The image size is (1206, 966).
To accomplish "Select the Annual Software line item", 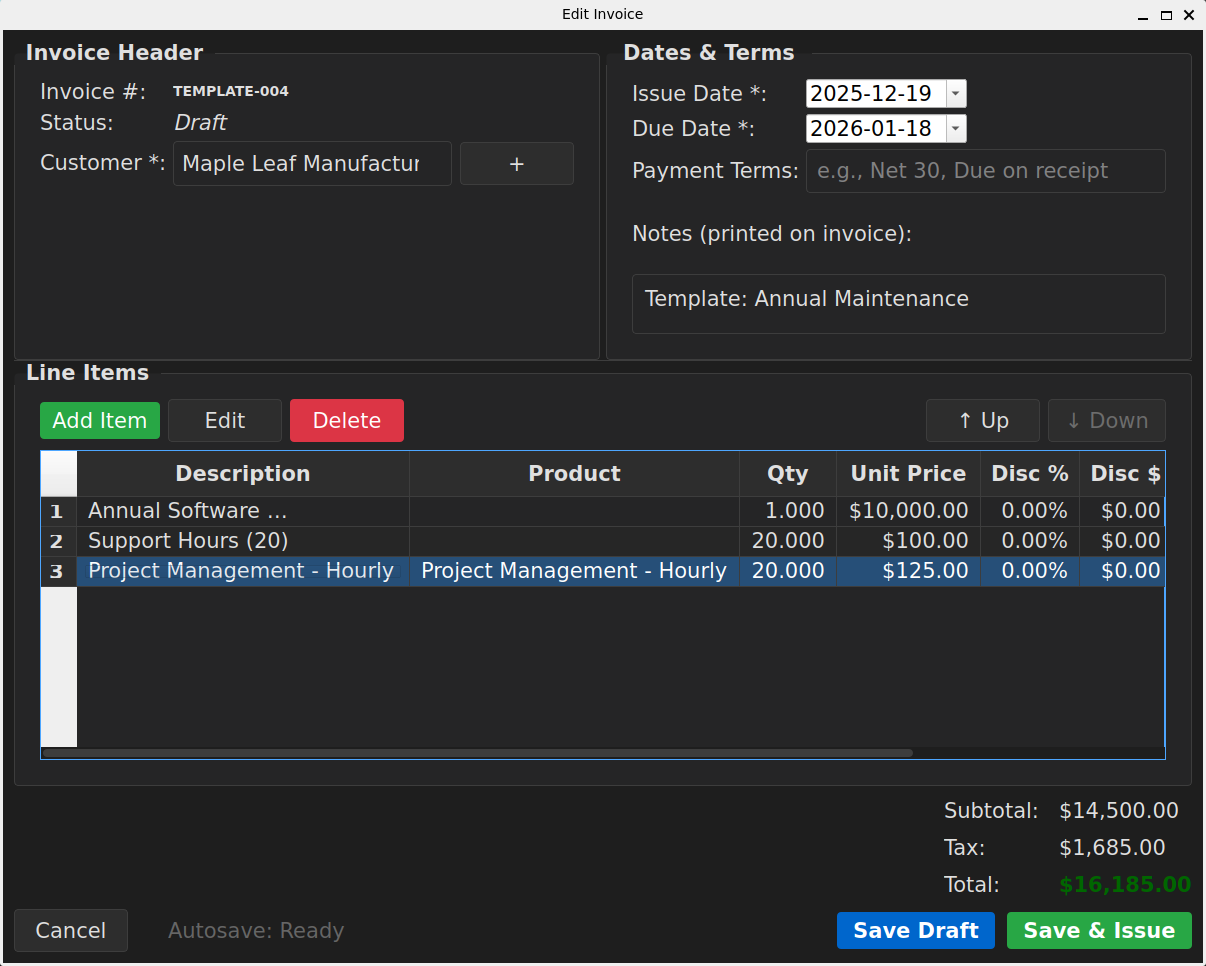I will (x=243, y=510).
